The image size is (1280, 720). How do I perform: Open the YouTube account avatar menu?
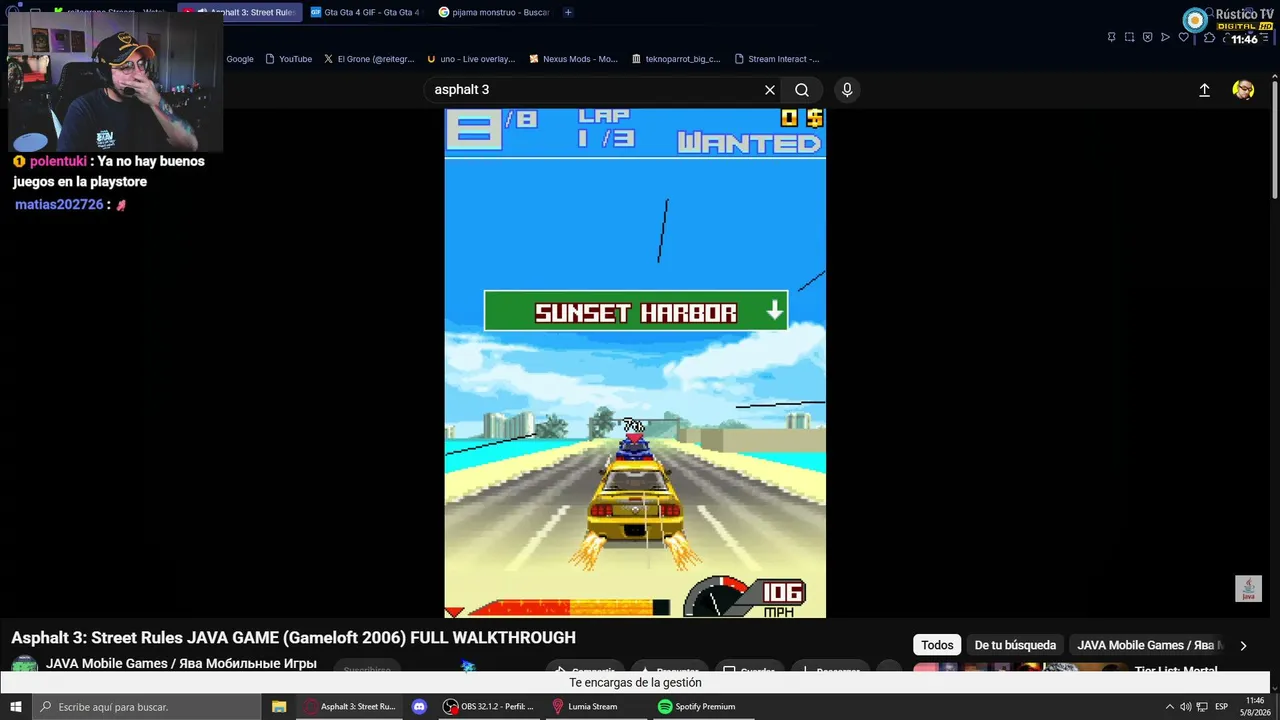pos(1243,90)
